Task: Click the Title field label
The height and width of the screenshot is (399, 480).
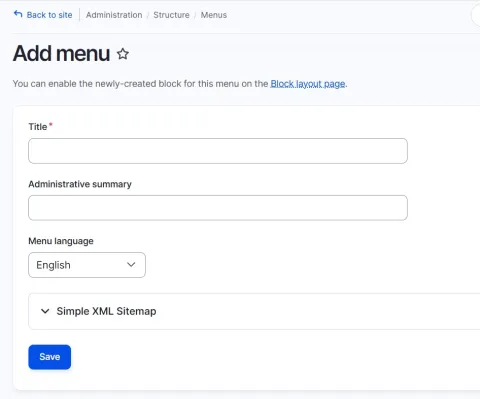Action: 38,127
